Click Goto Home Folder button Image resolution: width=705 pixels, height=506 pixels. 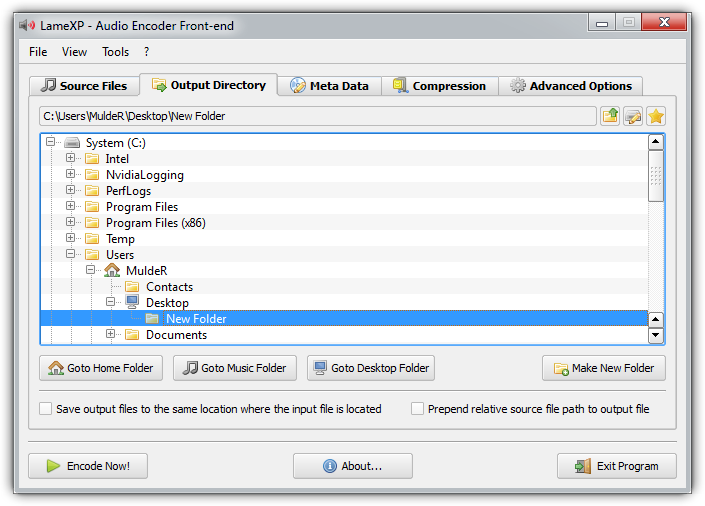point(101,368)
